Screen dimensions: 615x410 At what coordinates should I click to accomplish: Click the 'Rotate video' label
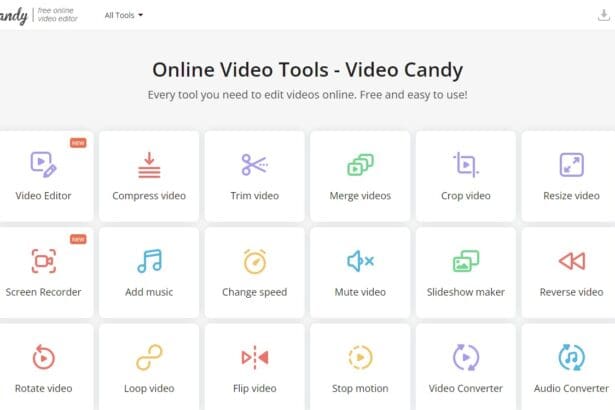[44, 388]
